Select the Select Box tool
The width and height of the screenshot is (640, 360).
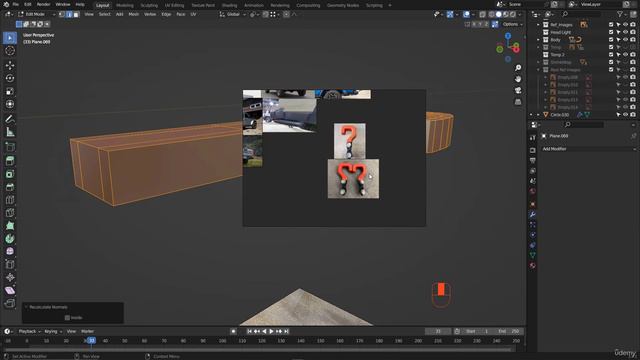point(10,38)
